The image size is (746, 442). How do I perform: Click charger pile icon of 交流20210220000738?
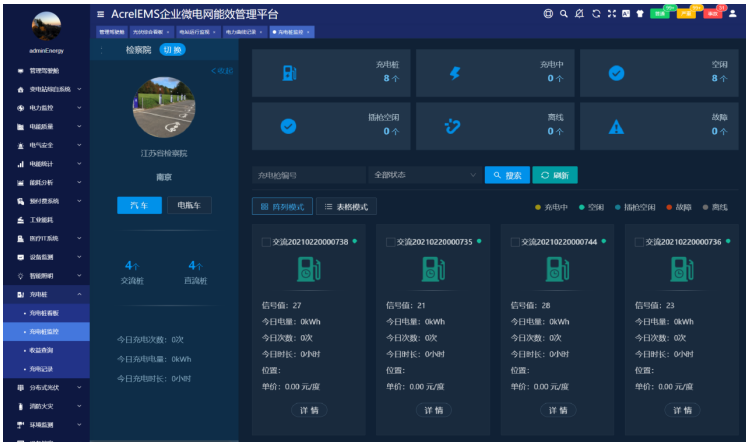pos(309,269)
